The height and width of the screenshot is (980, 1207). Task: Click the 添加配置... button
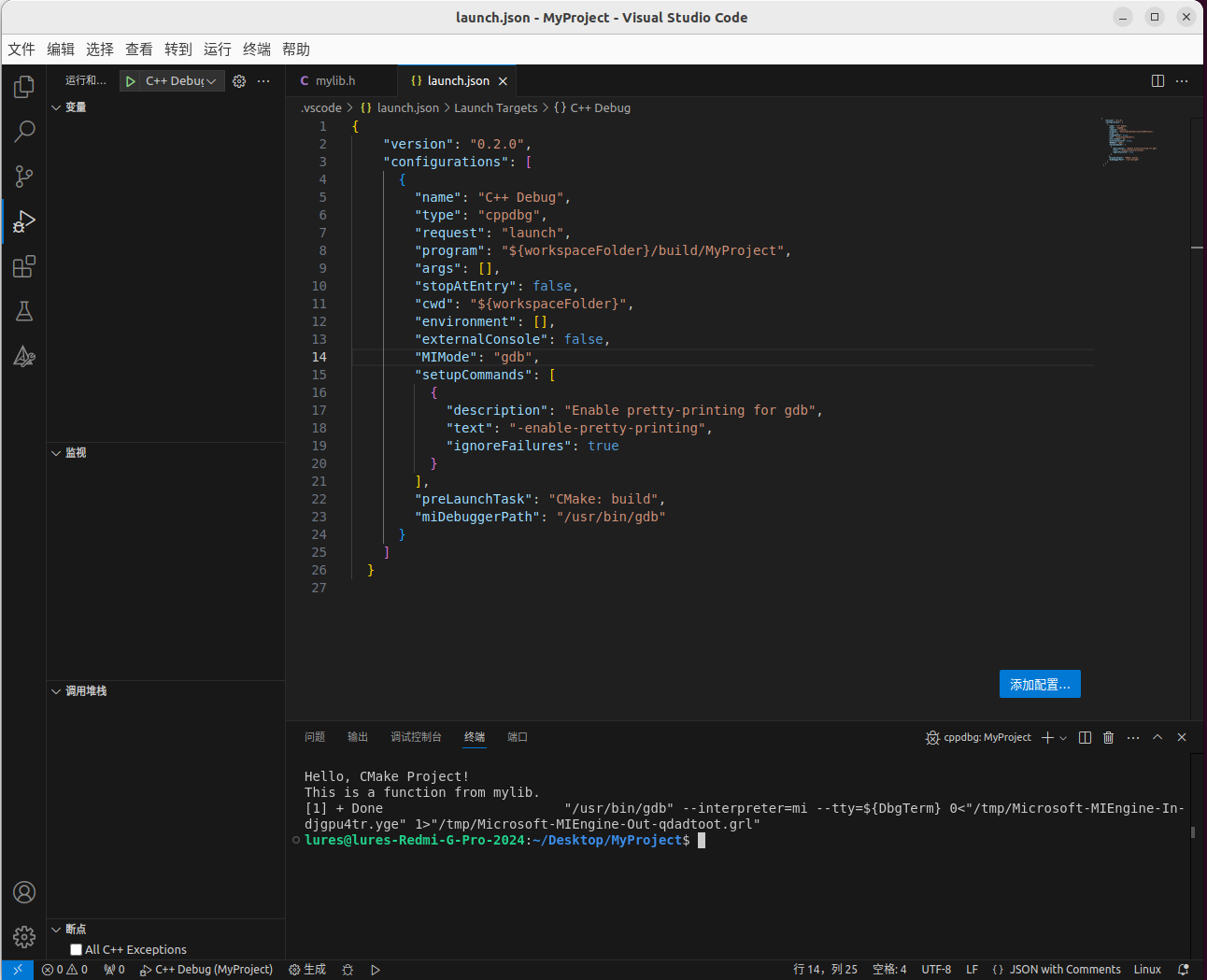[1040, 684]
